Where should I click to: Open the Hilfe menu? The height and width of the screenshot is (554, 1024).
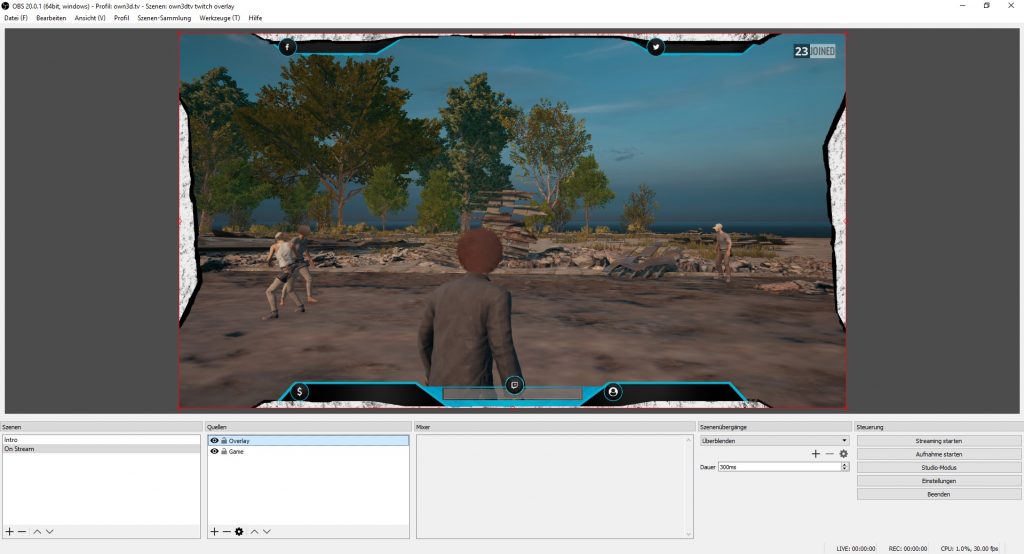255,18
